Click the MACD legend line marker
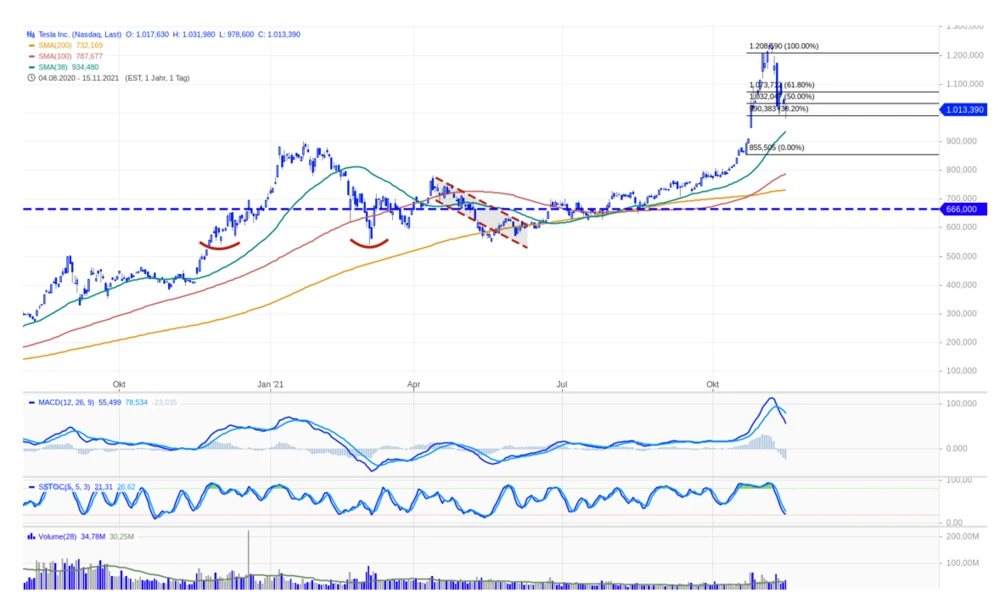Screen dimensions: 1000x610 (x=31, y=402)
